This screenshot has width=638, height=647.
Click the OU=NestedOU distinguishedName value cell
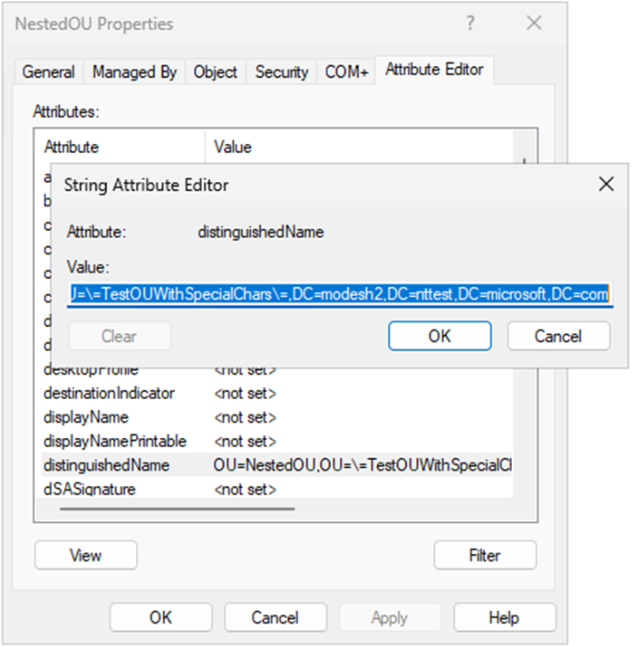click(x=362, y=465)
